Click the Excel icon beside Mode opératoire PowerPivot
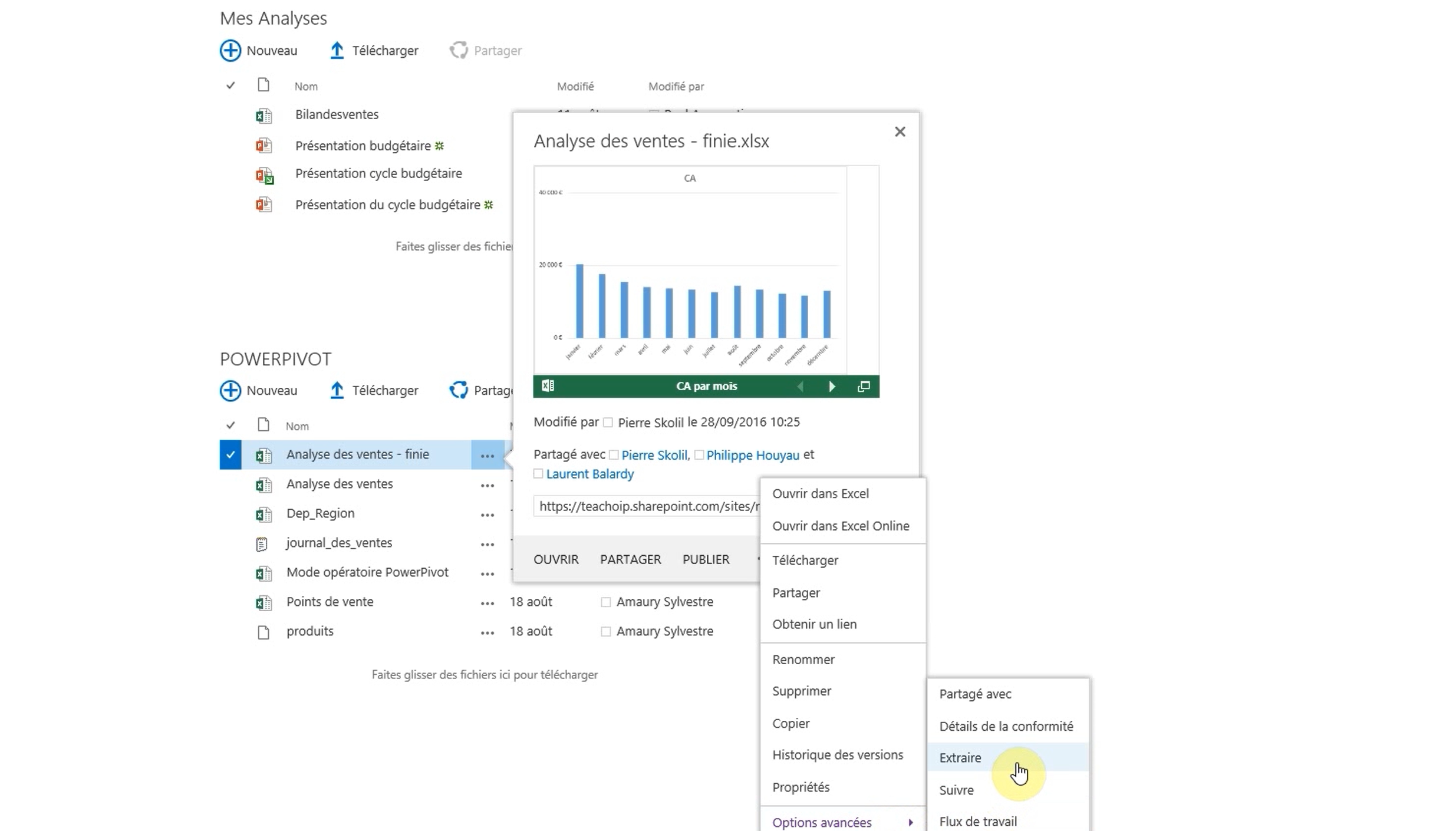 (x=263, y=573)
